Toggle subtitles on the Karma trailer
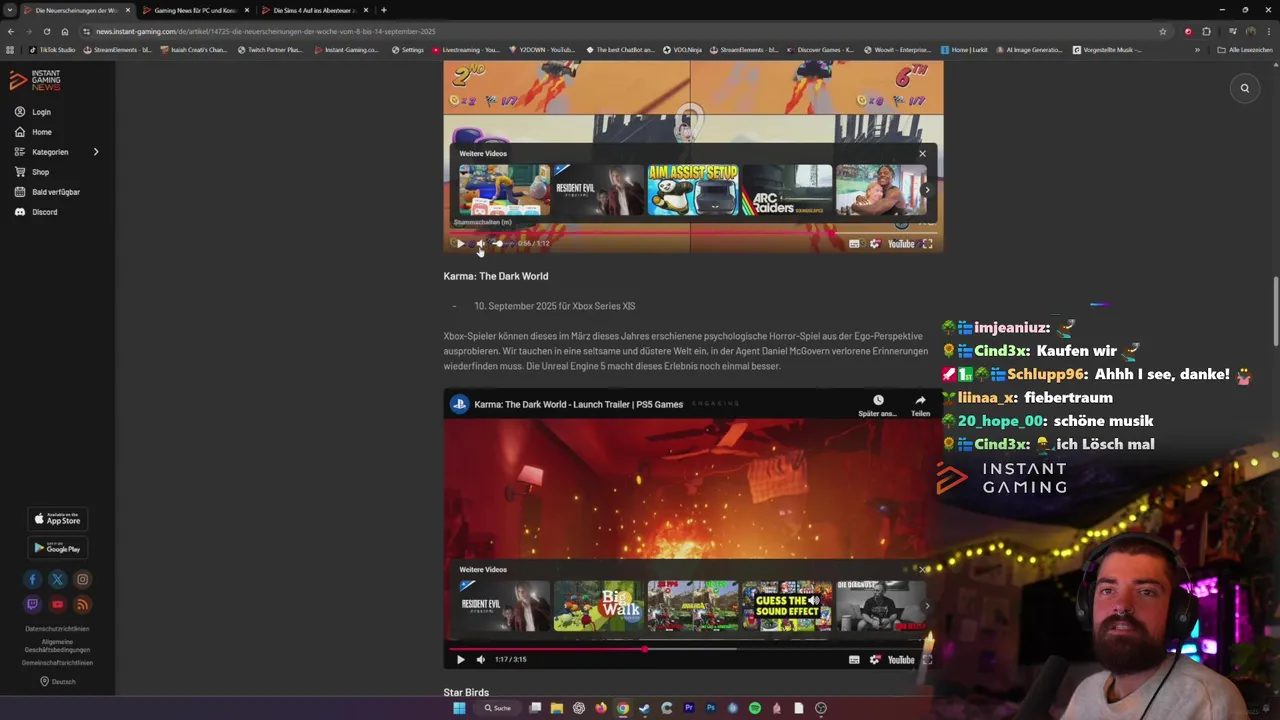Image resolution: width=1280 pixels, height=720 pixels. [854, 659]
